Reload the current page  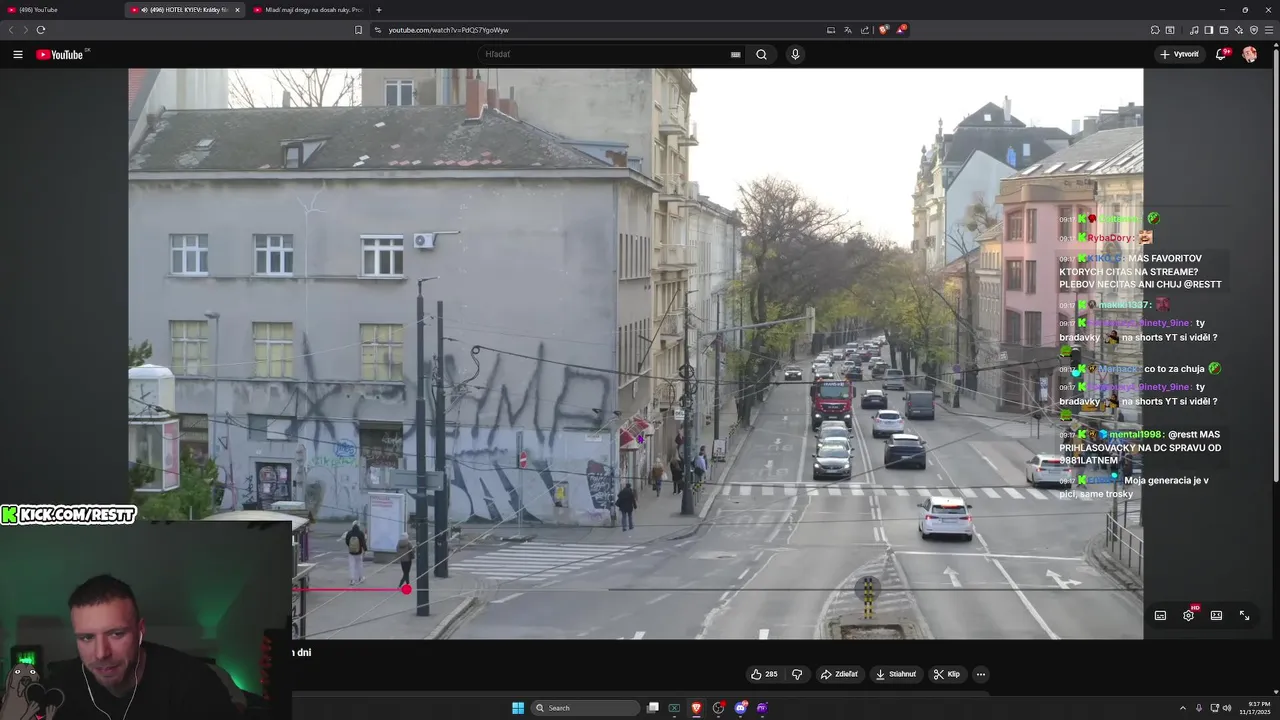click(41, 30)
